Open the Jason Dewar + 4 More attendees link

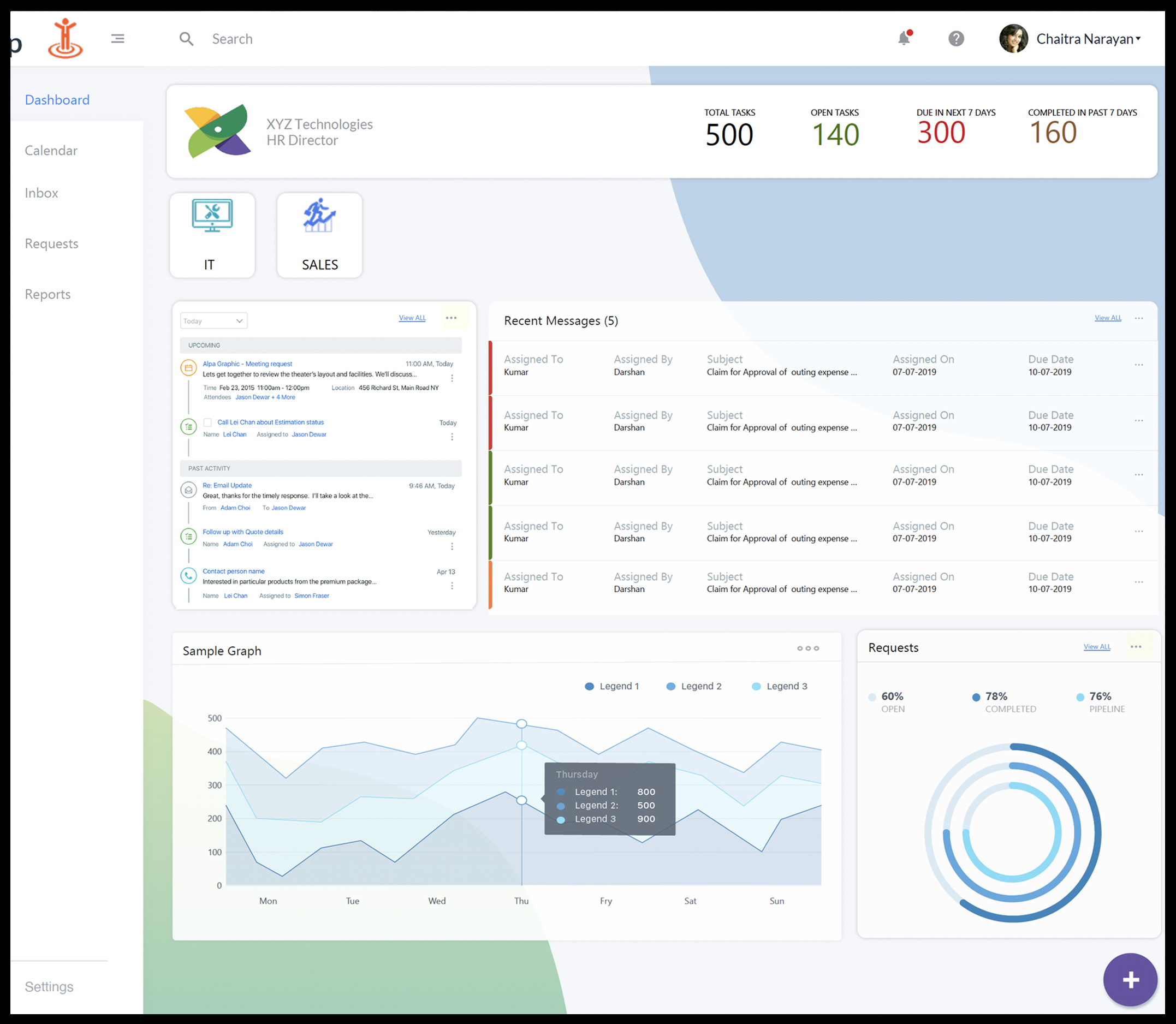[265, 397]
